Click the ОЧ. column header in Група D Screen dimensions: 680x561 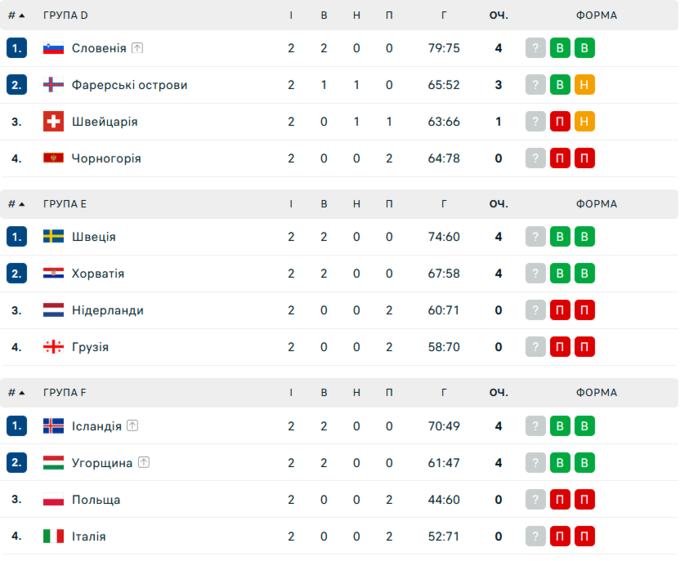click(x=498, y=16)
